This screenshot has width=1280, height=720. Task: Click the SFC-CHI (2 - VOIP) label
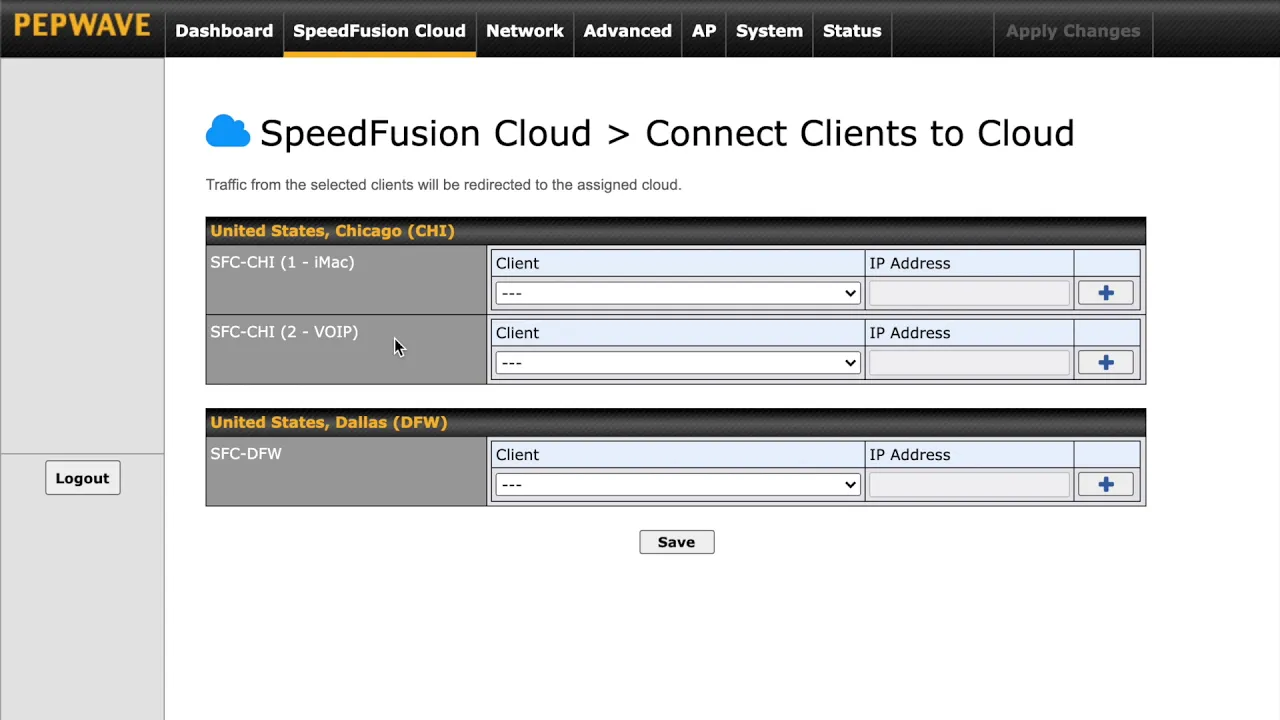pos(284,332)
